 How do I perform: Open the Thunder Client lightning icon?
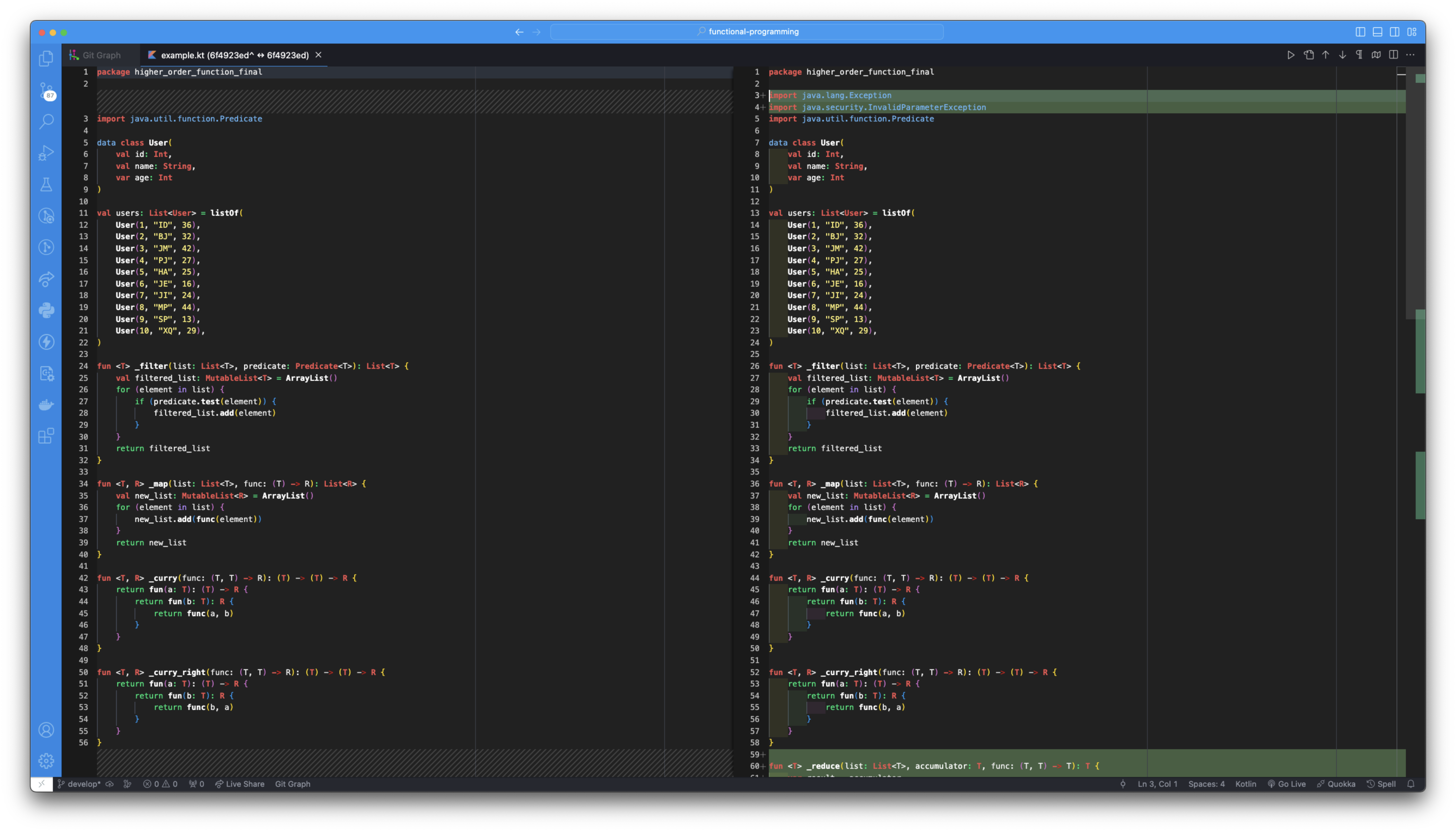pos(46,342)
